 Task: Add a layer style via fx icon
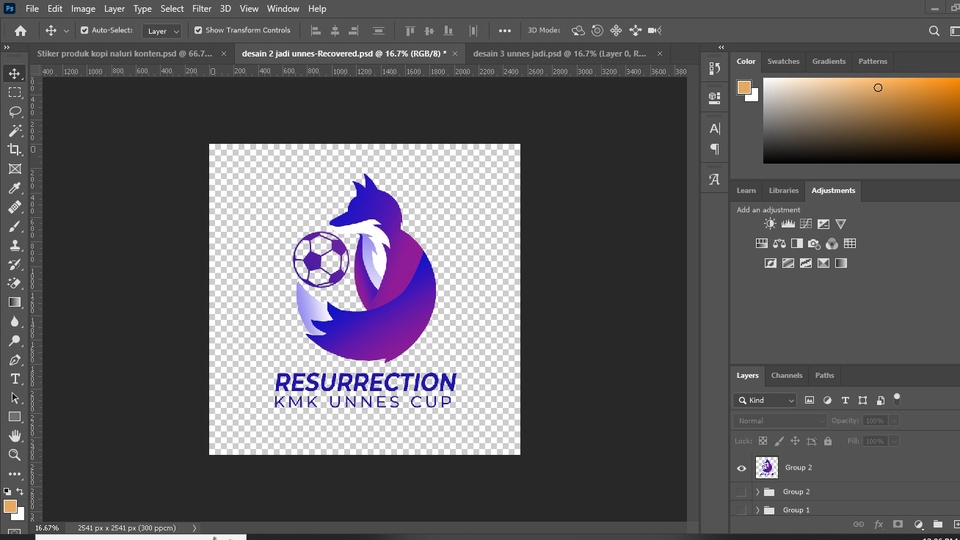coord(879,524)
